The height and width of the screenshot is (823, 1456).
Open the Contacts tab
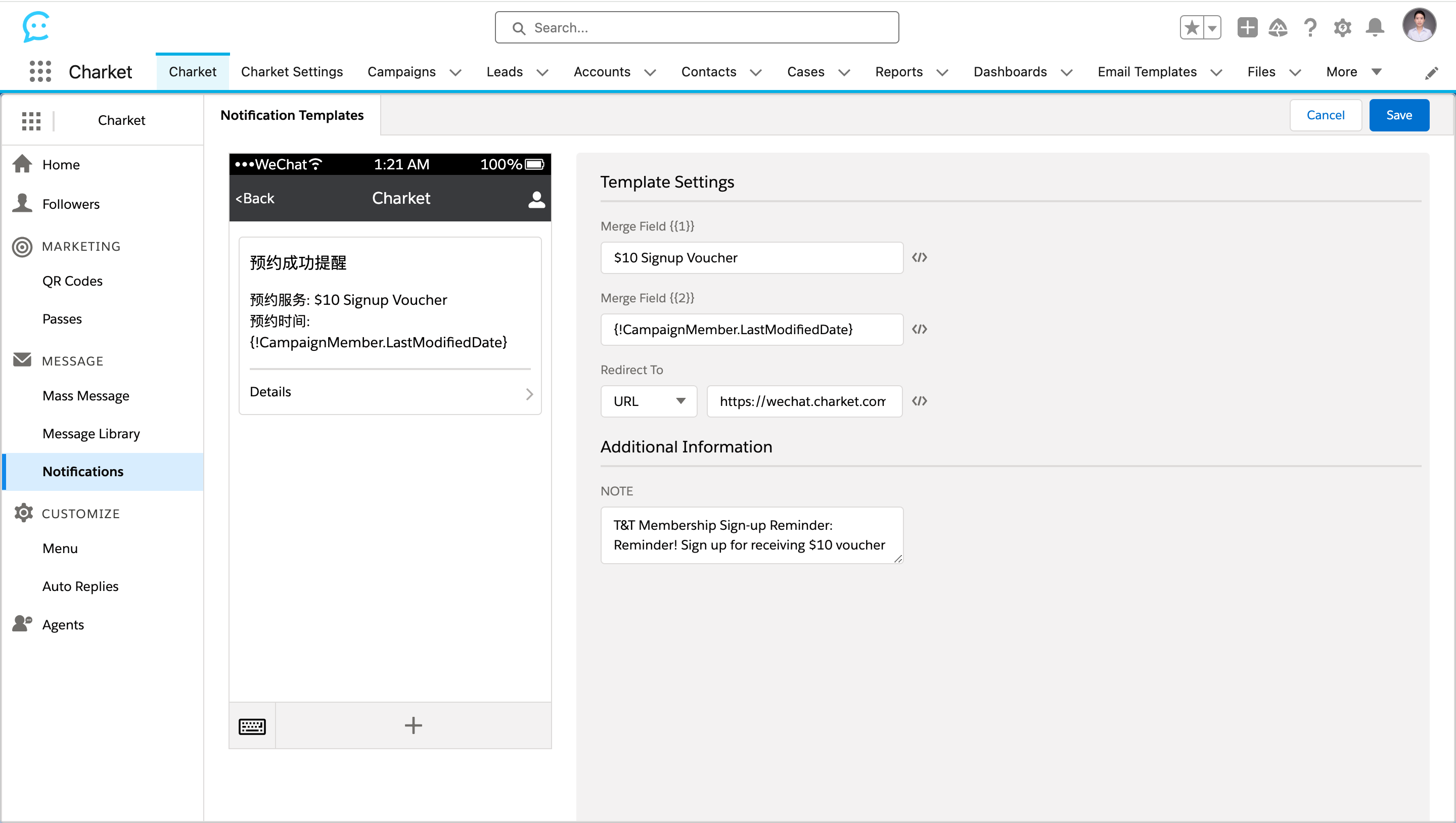click(708, 72)
